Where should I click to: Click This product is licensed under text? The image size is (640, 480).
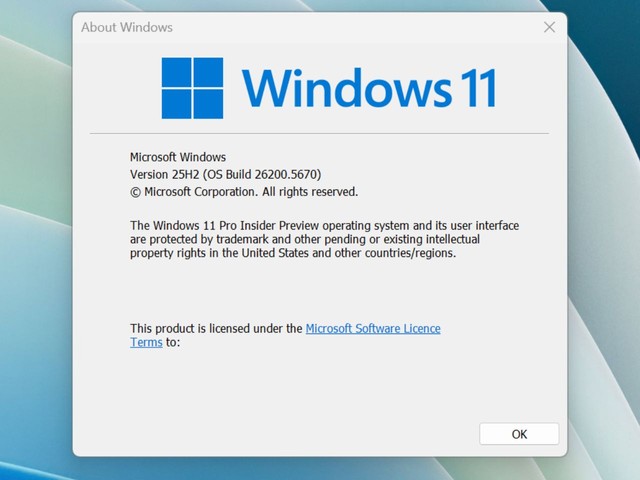tap(216, 328)
